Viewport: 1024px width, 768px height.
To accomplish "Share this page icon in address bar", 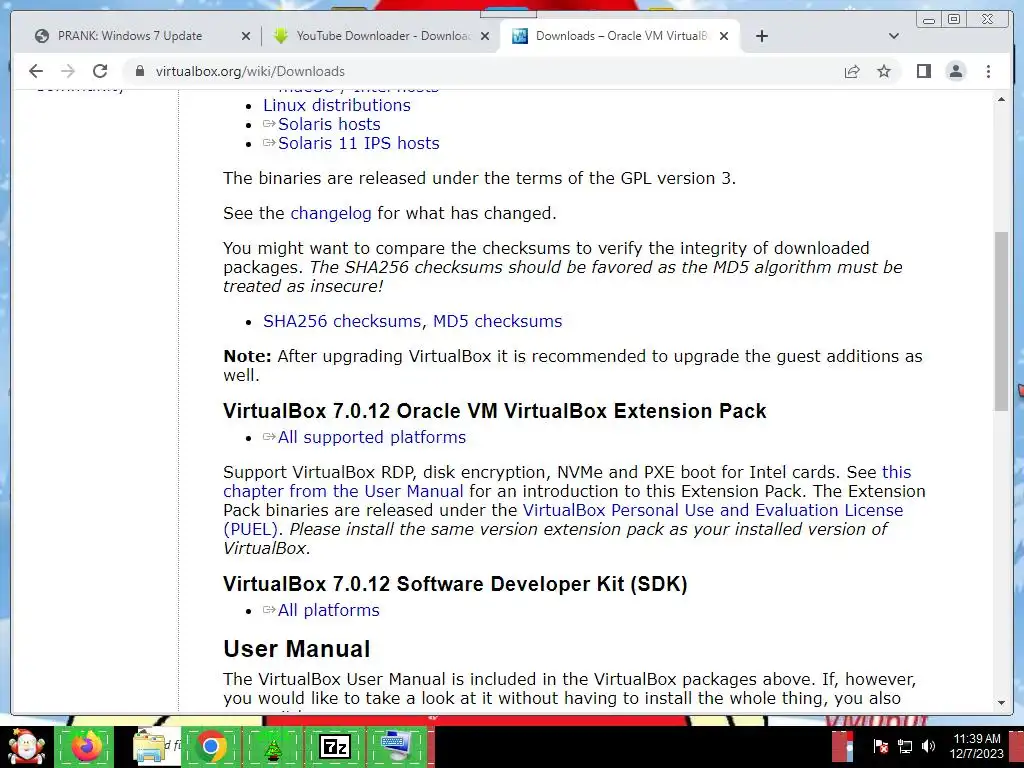I will [x=852, y=71].
